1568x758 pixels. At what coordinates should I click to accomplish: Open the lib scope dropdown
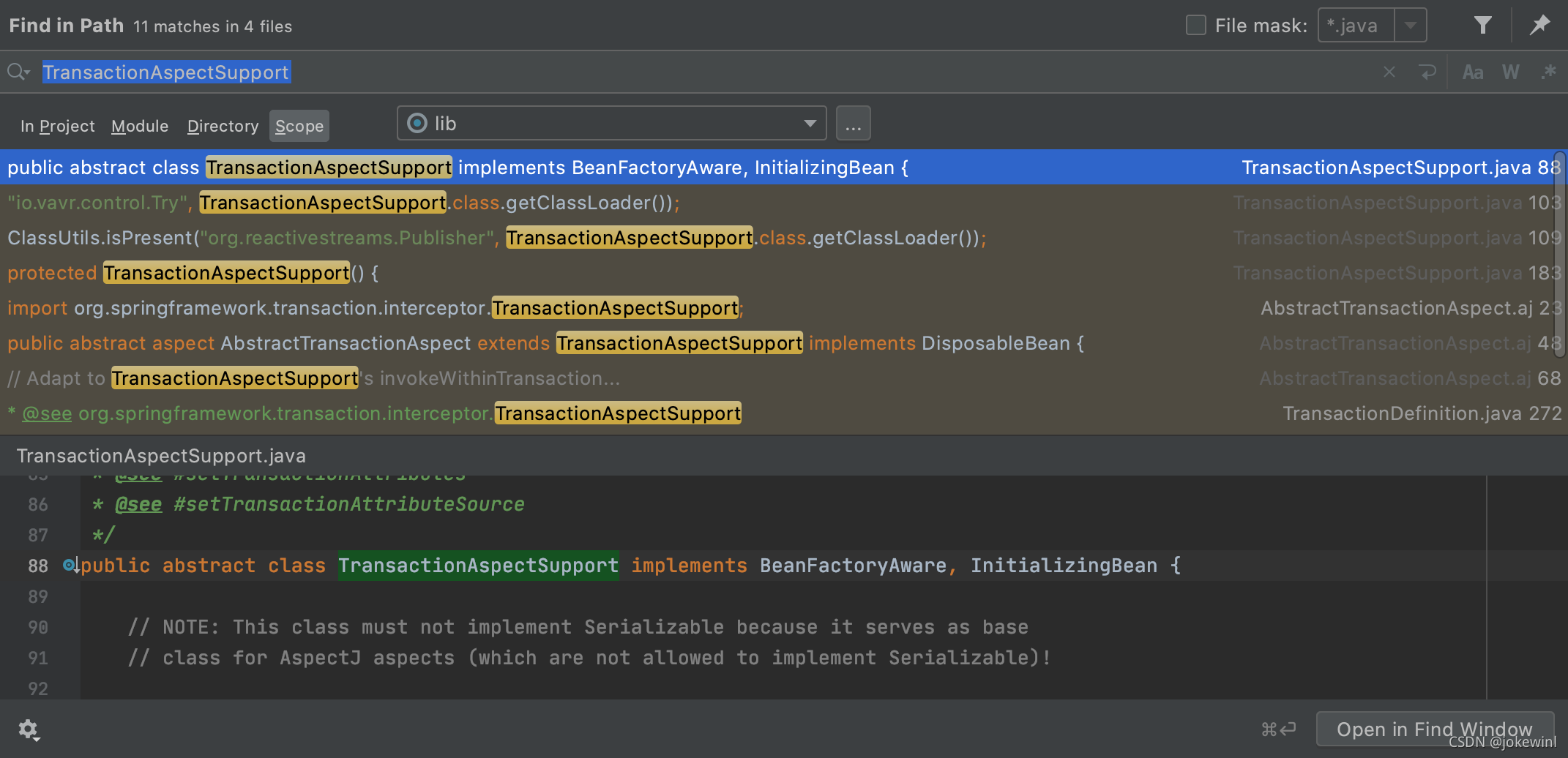[612, 123]
